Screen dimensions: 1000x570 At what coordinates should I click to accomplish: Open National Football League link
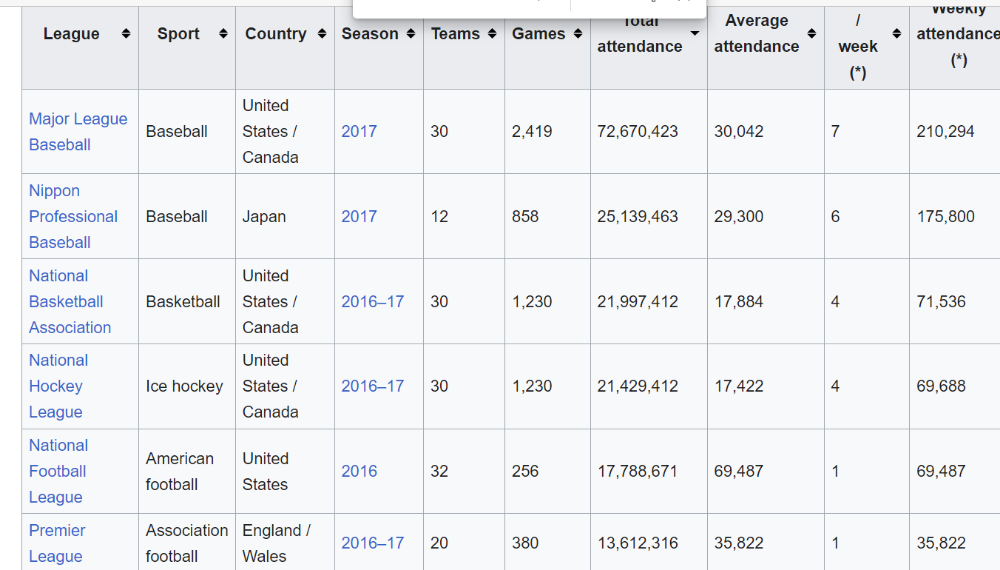[x=58, y=471]
